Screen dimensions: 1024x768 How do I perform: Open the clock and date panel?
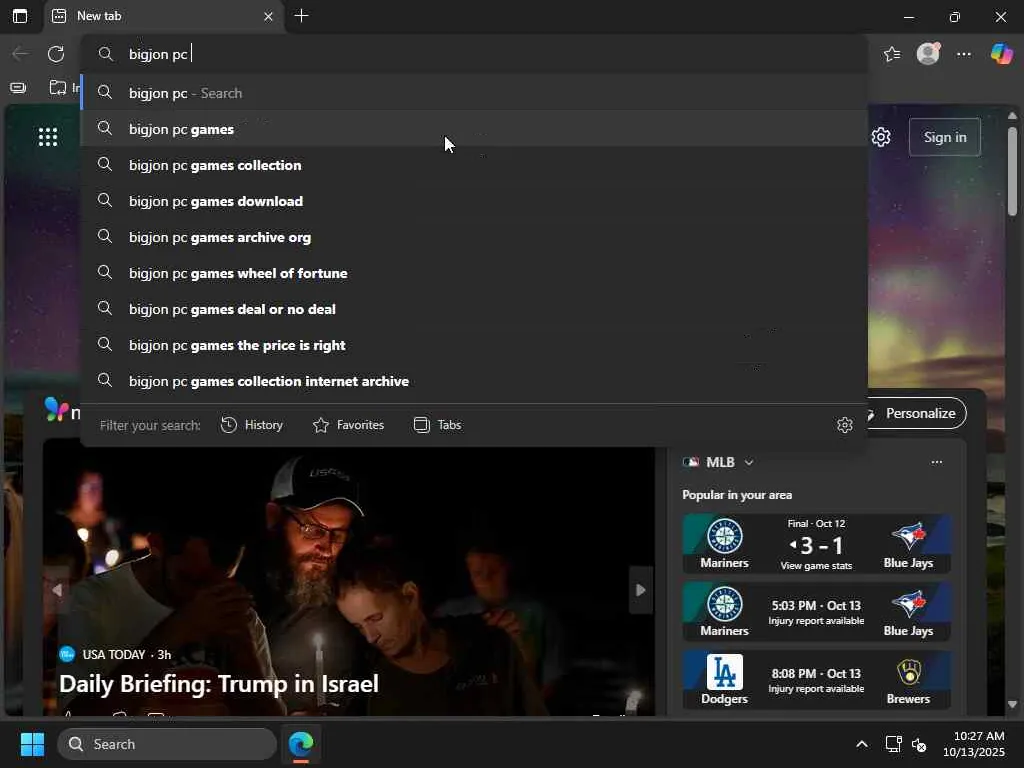coord(973,744)
